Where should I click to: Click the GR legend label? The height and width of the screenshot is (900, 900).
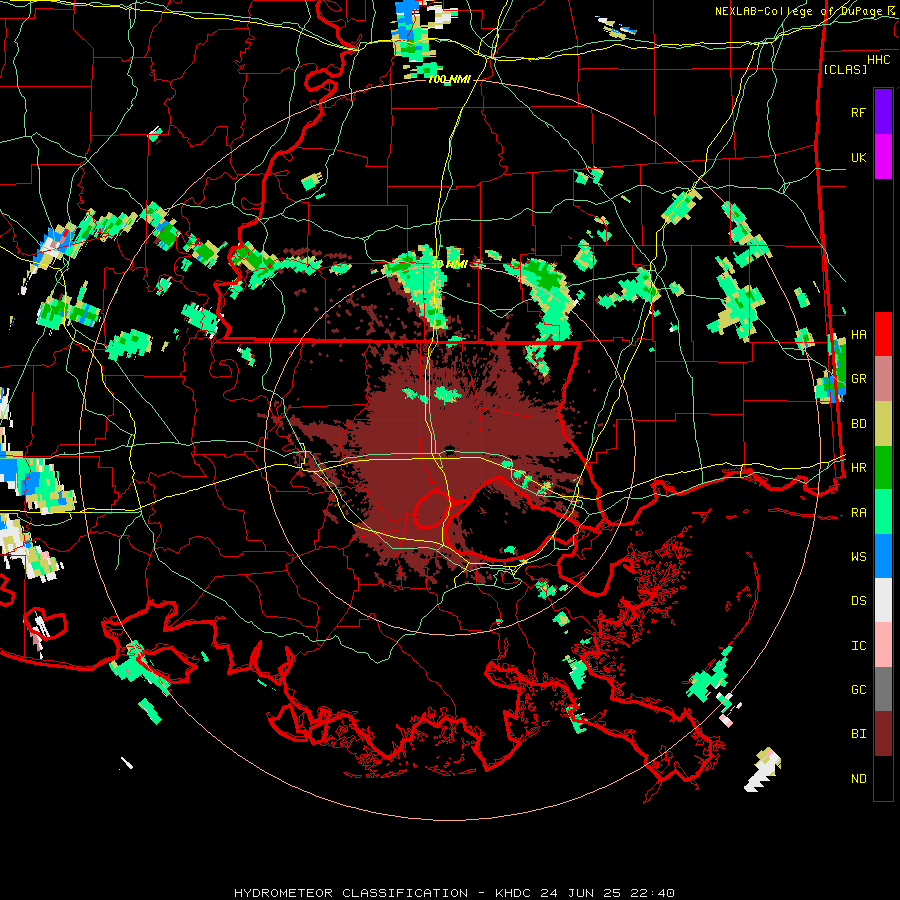click(858, 379)
